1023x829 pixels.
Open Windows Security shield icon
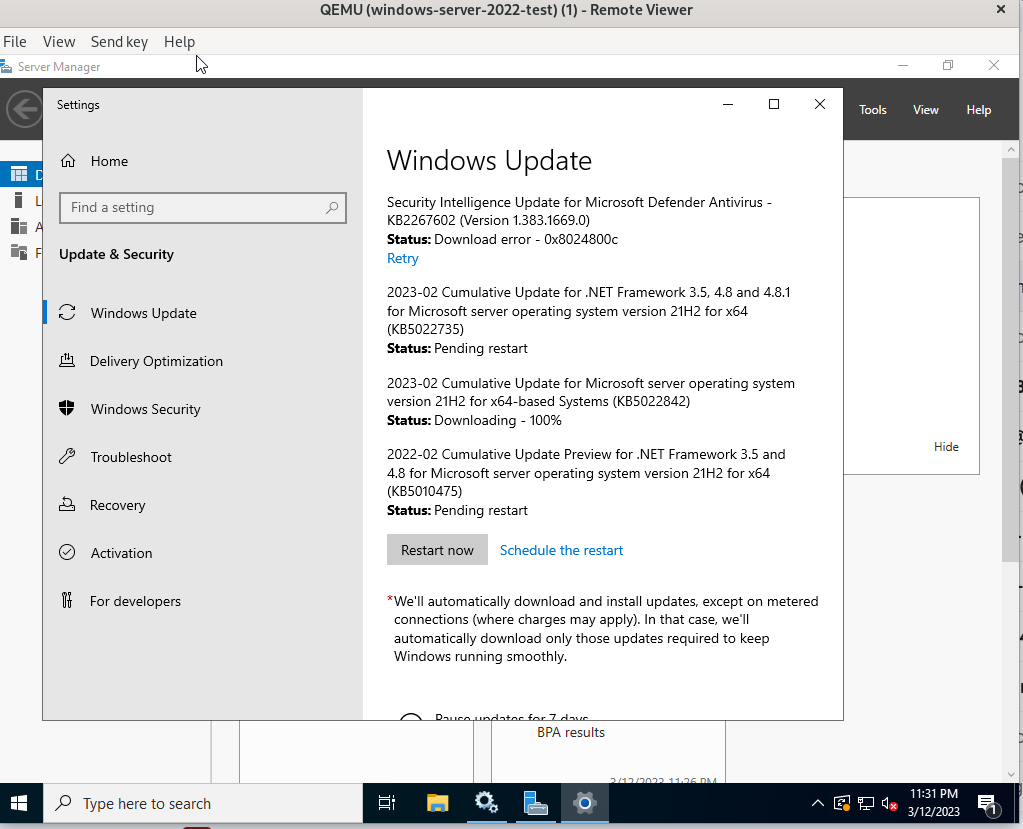pyautogui.click(x=65, y=408)
